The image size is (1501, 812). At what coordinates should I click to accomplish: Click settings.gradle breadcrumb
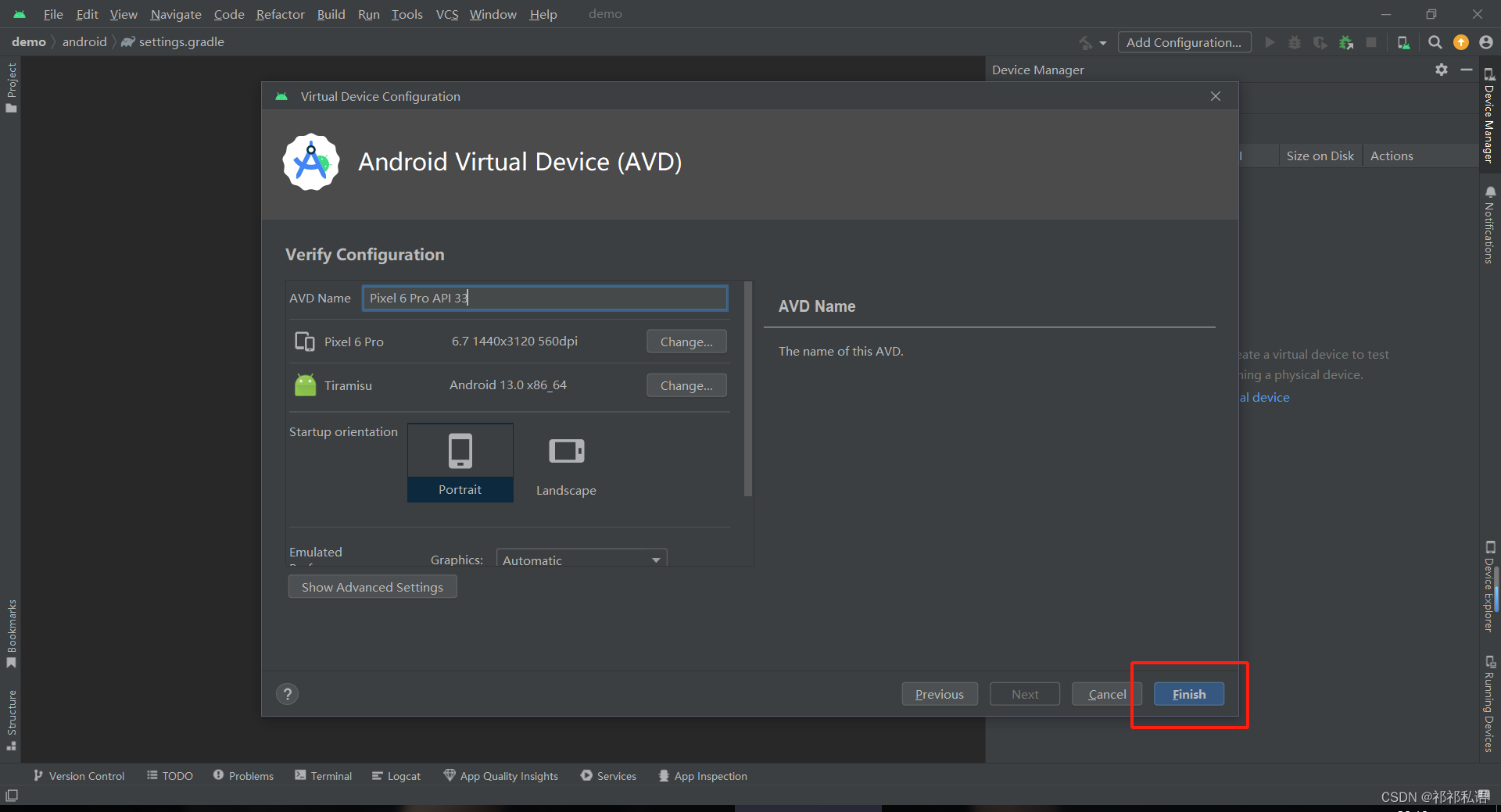[173, 42]
